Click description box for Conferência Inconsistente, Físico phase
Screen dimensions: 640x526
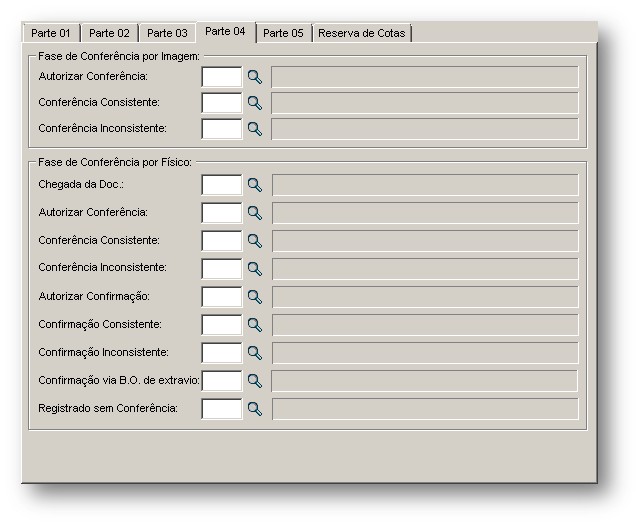425,269
